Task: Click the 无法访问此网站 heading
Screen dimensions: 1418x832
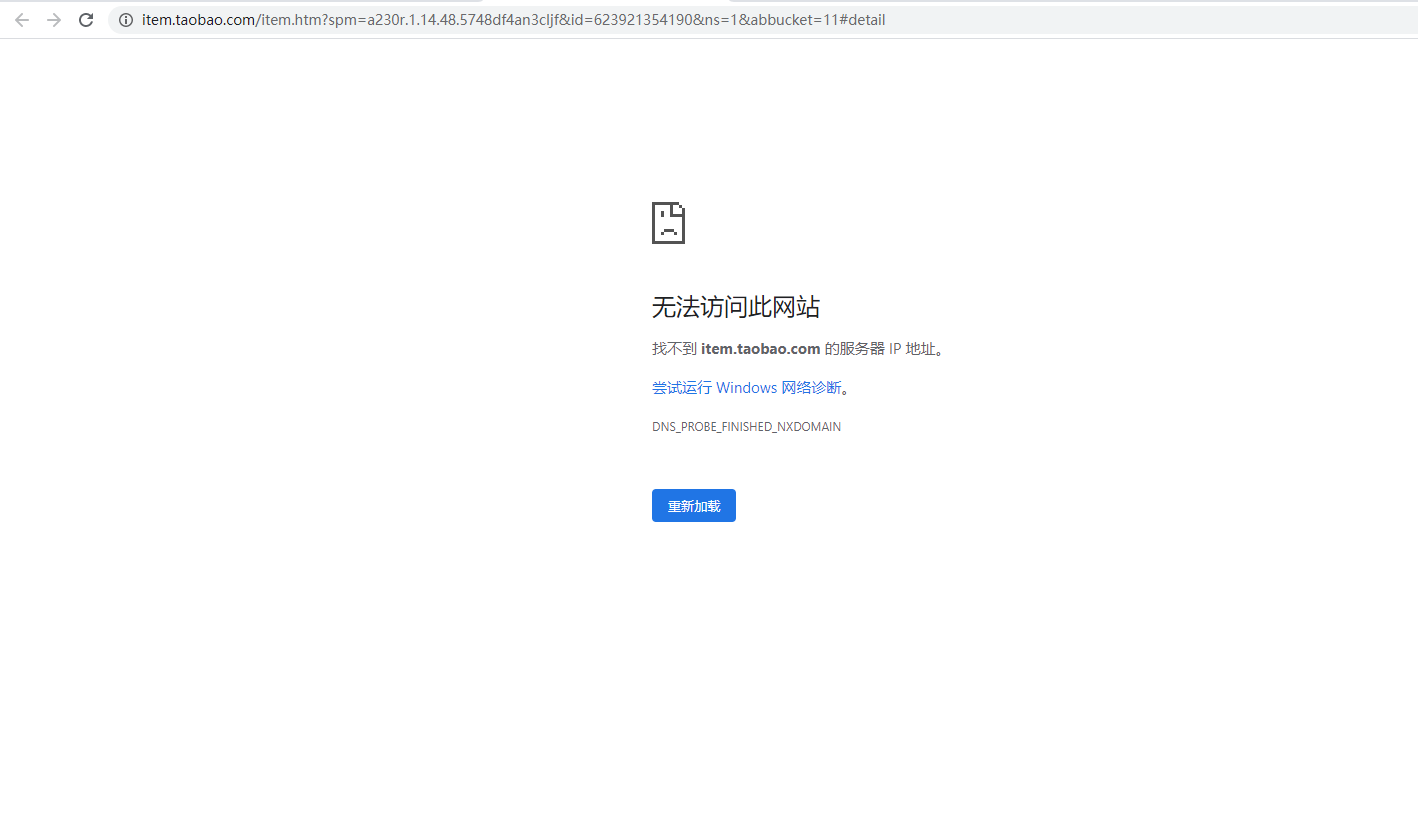Action: click(736, 307)
